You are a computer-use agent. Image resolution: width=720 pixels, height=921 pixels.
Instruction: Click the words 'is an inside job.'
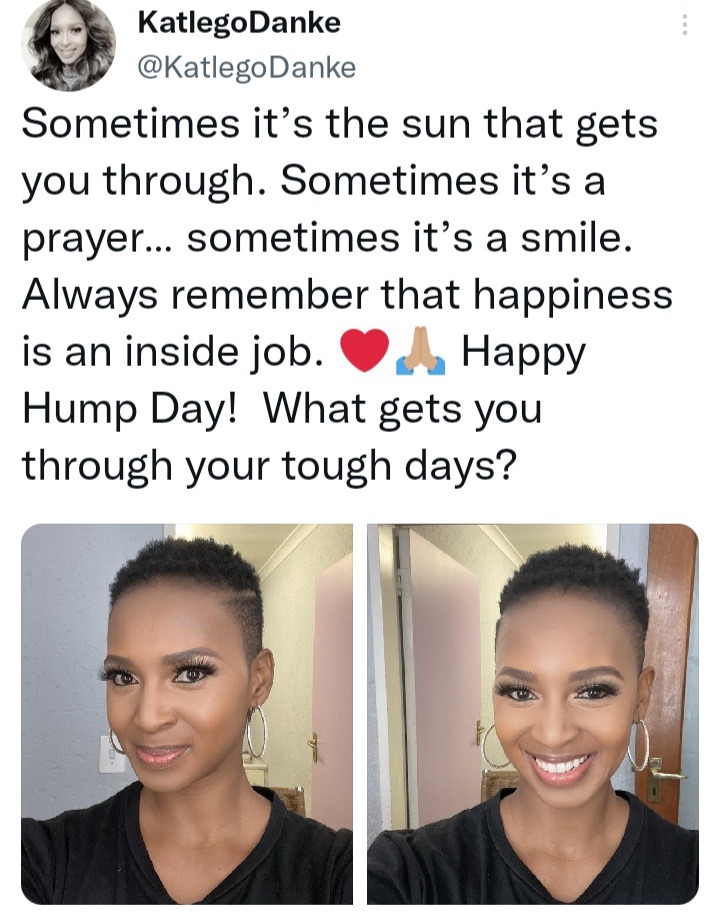(174, 353)
